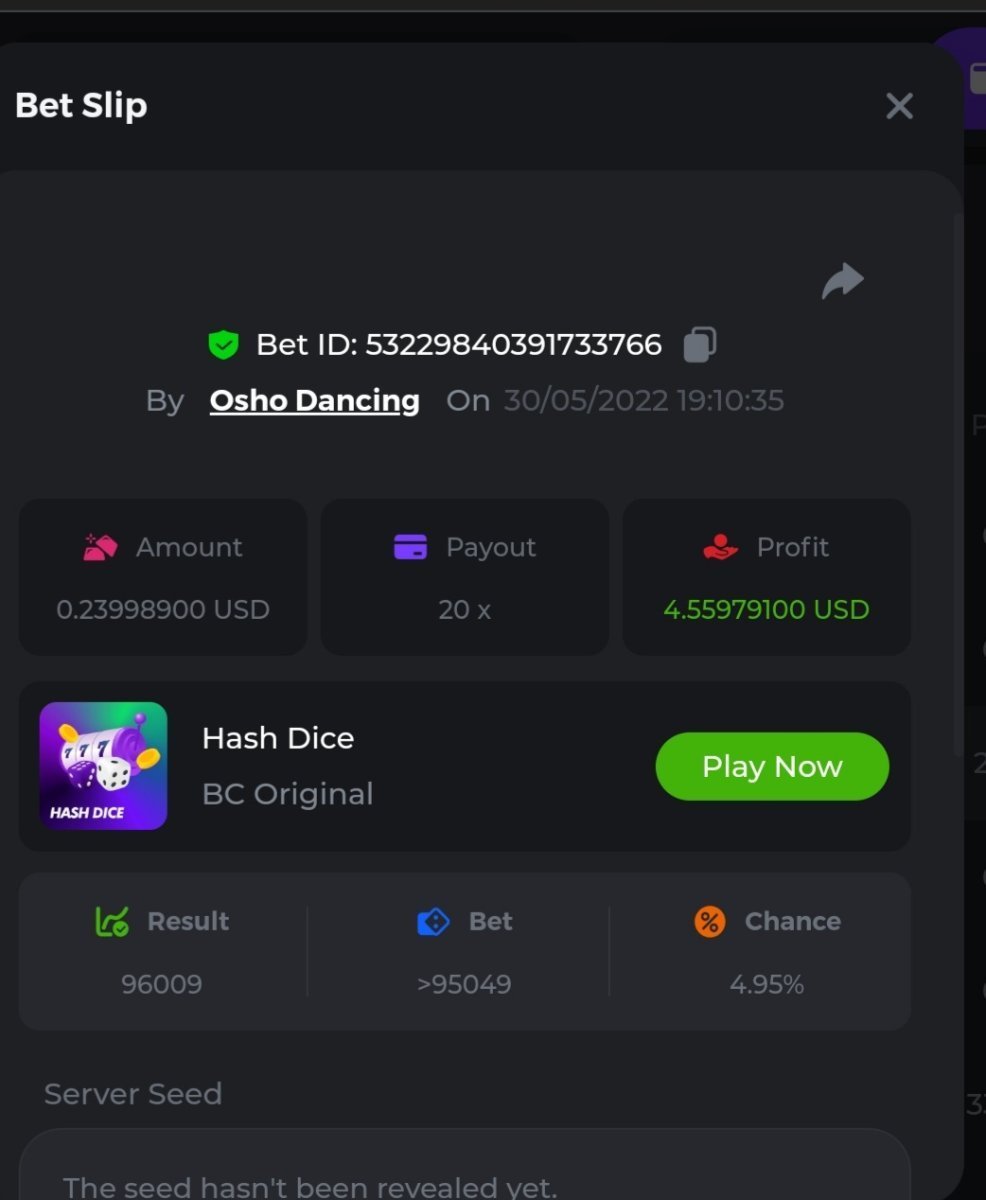Click the green 4.55979100 USD profit value
Viewport: 986px width, 1200px height.
(766, 609)
